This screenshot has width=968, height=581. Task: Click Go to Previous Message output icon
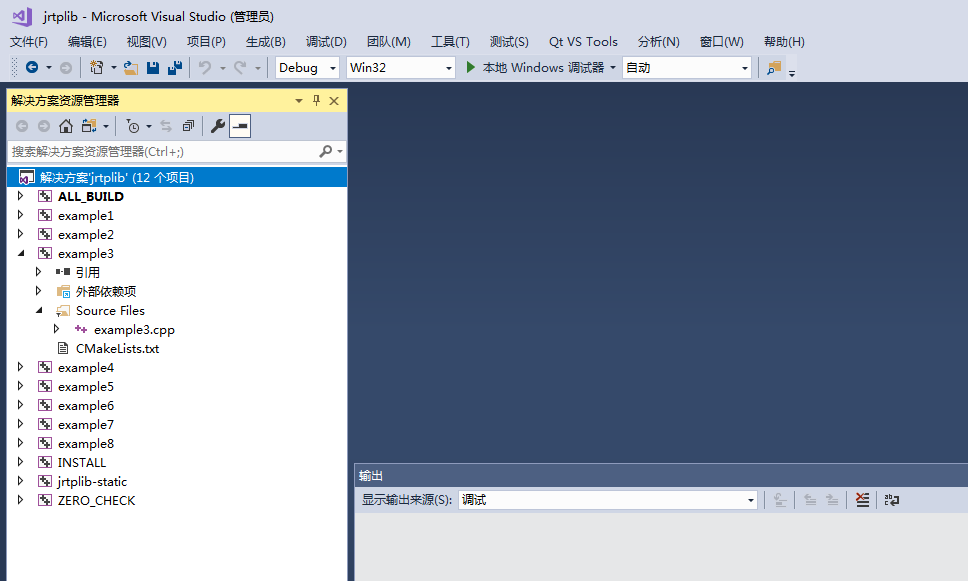click(810, 499)
